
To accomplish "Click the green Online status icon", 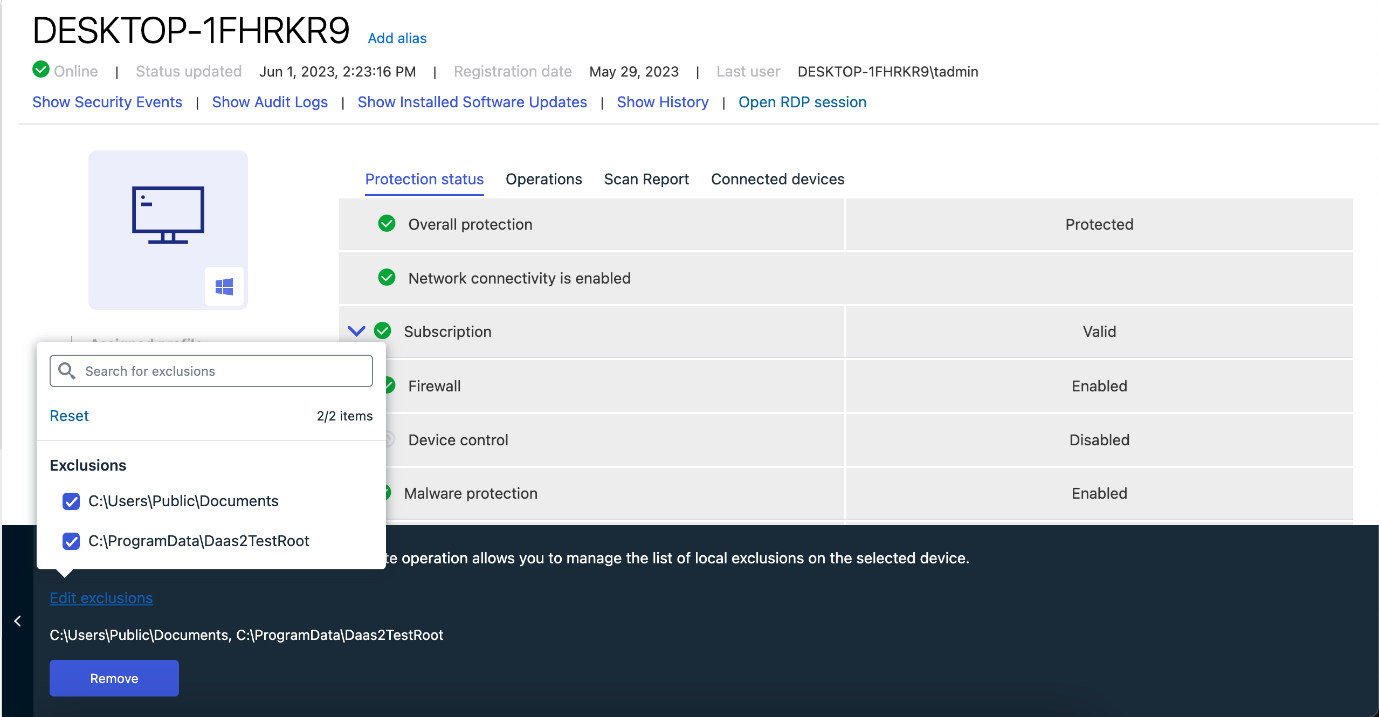I will [41, 69].
